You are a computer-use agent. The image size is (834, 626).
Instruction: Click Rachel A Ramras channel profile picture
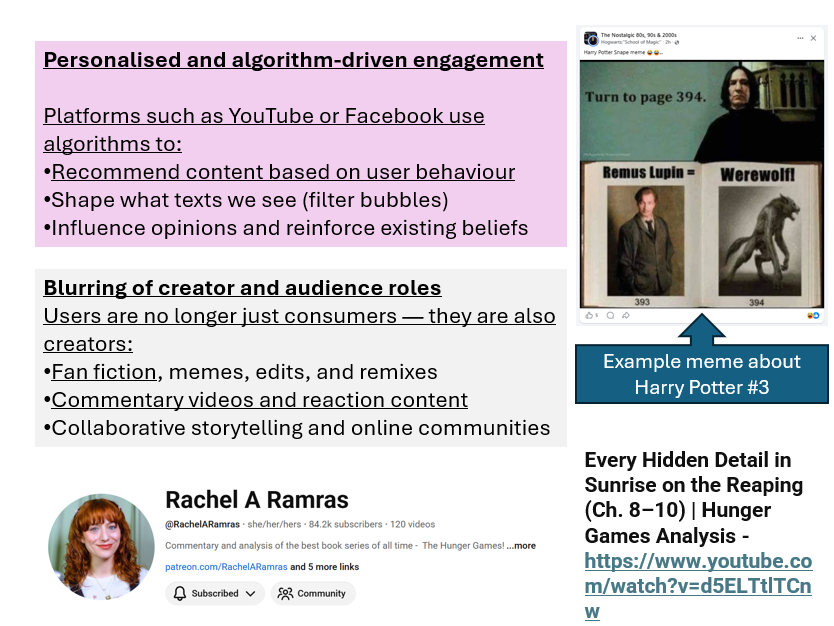[x=101, y=546]
